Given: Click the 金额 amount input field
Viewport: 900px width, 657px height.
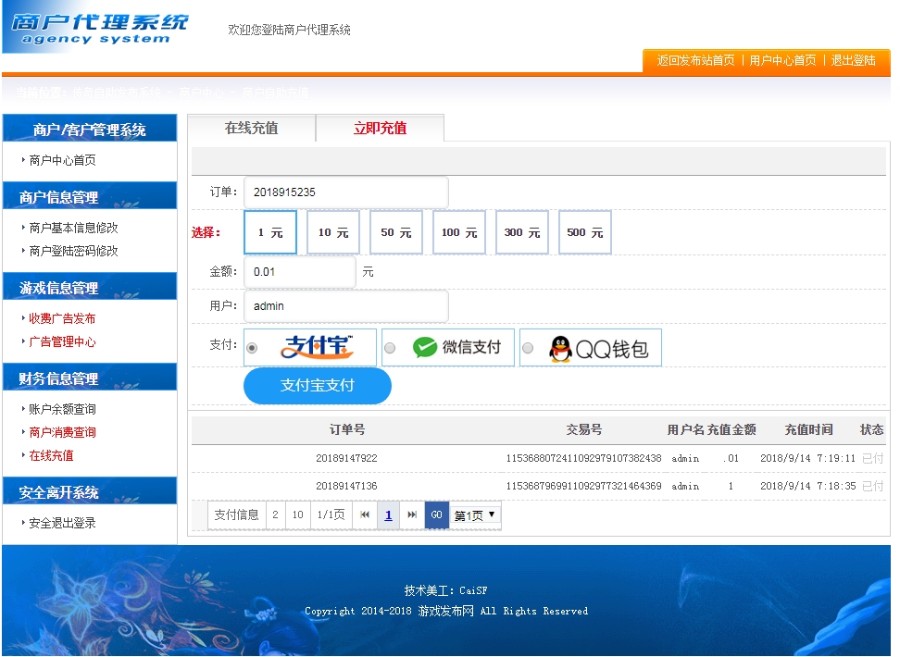Looking at the screenshot, I should coord(300,270).
